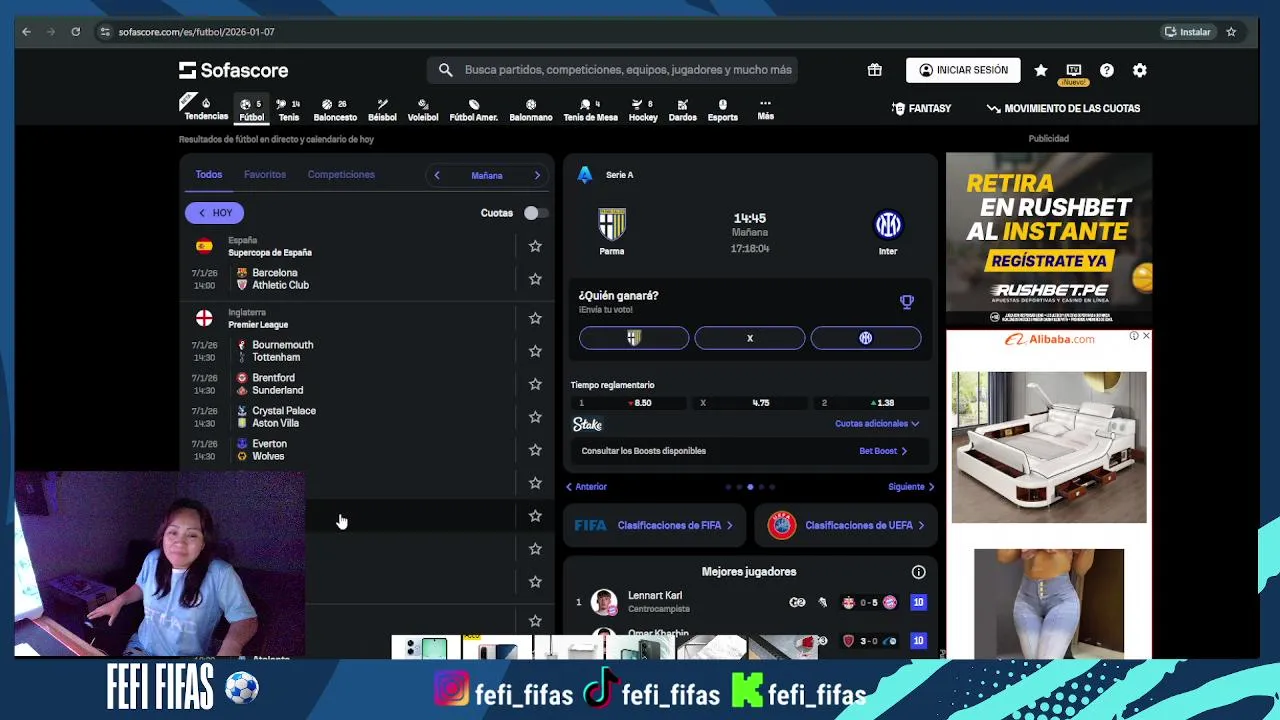Open the settings gear icon

(1140, 70)
